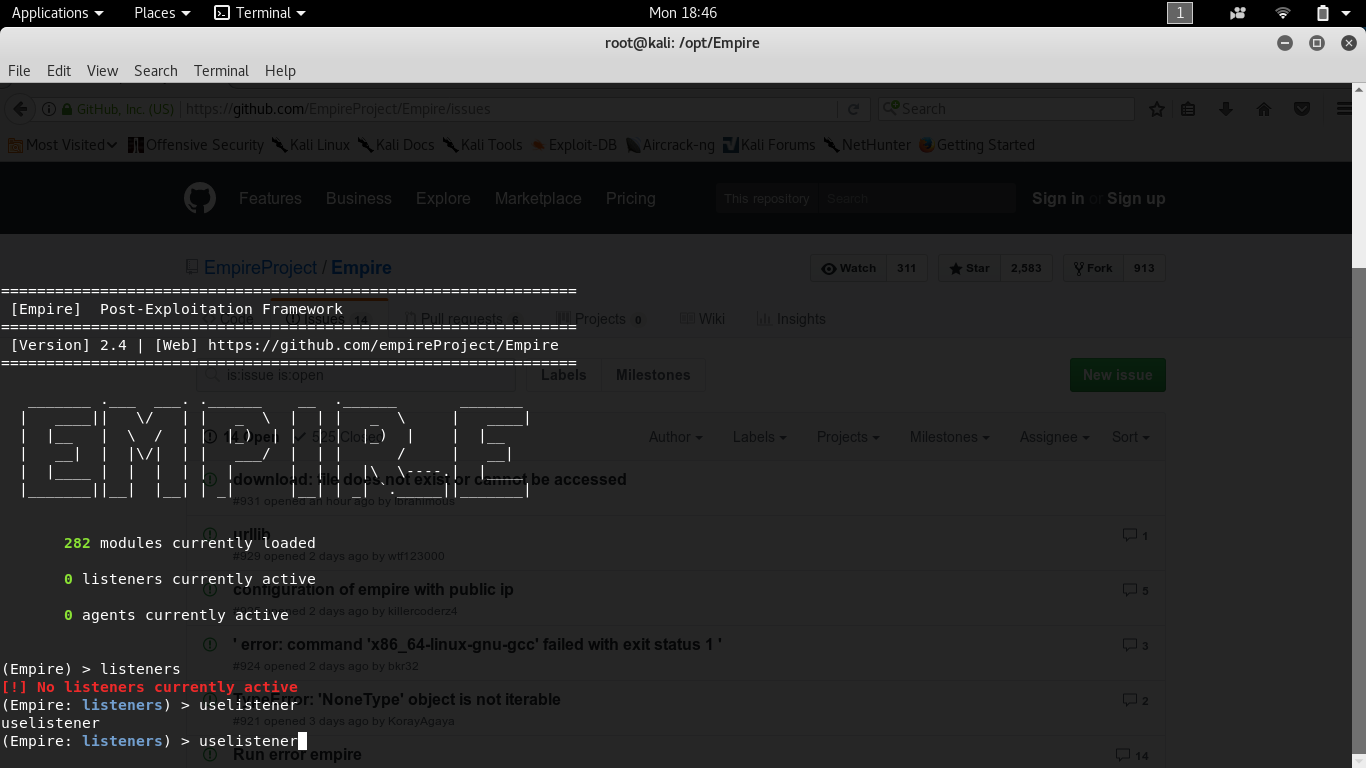The width and height of the screenshot is (1366, 768).
Task: Open the Firefox hamburger menu
Action: click(x=1344, y=108)
